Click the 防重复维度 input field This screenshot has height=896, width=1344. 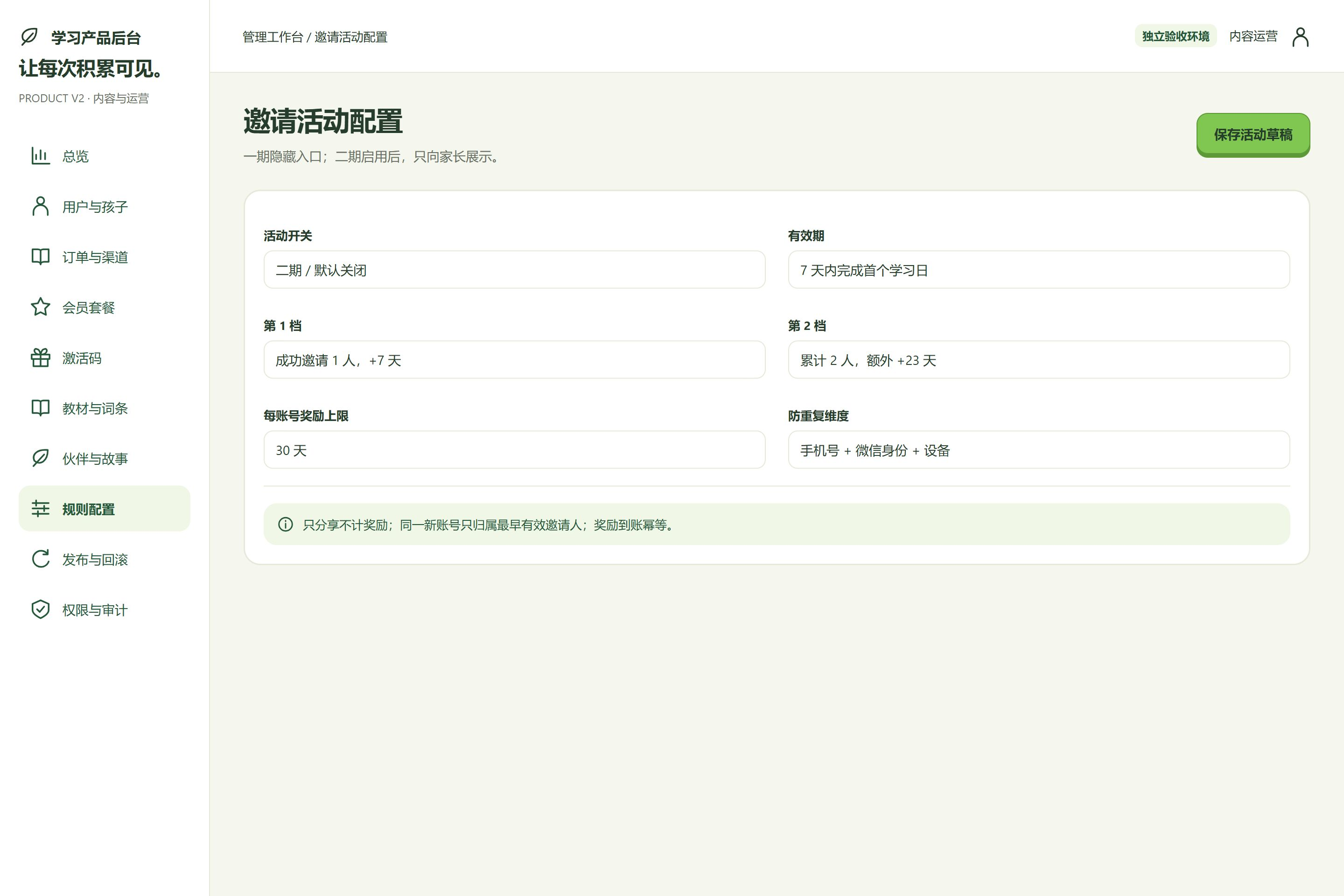coord(1039,450)
